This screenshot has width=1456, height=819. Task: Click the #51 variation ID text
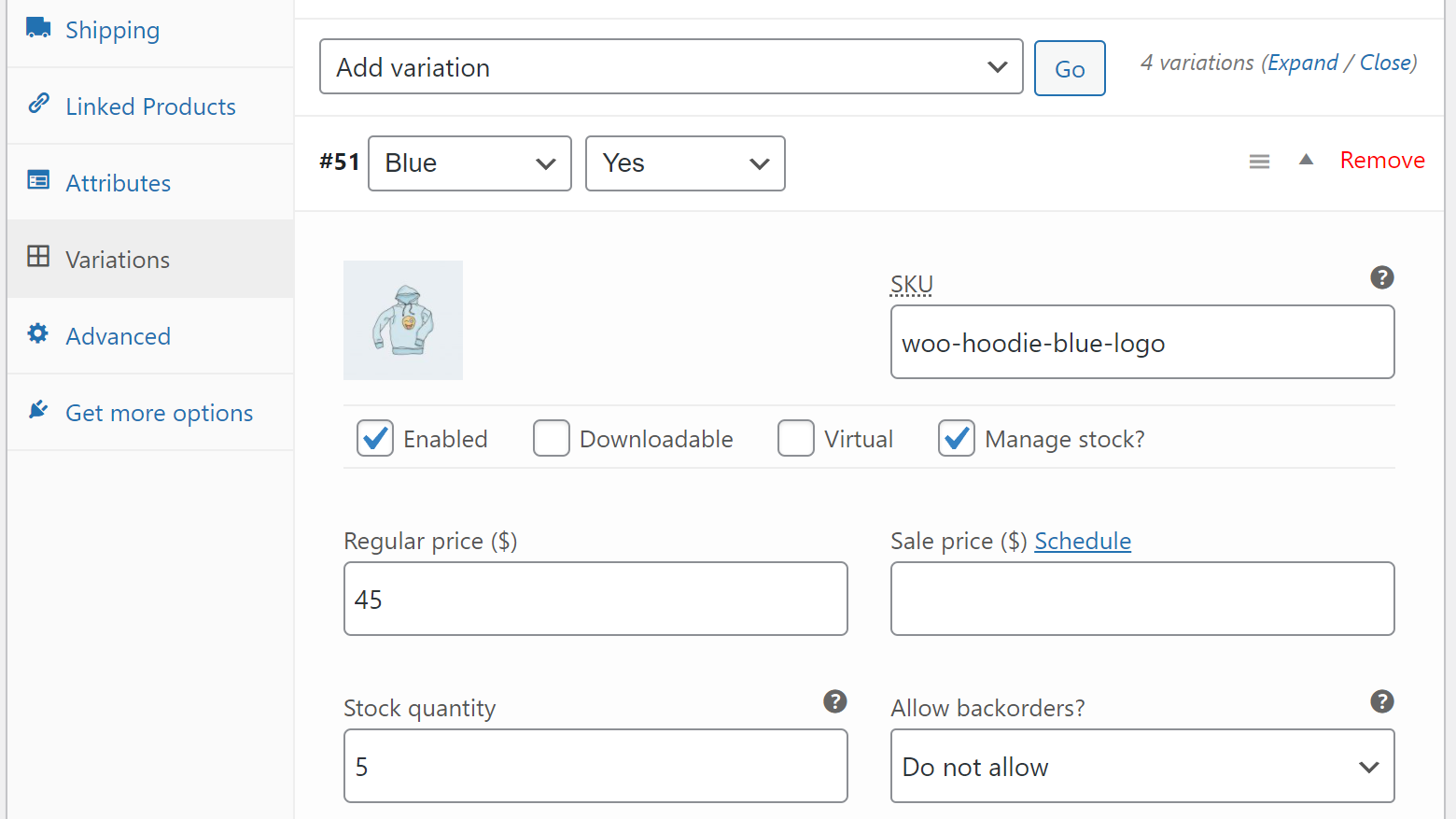point(340,162)
